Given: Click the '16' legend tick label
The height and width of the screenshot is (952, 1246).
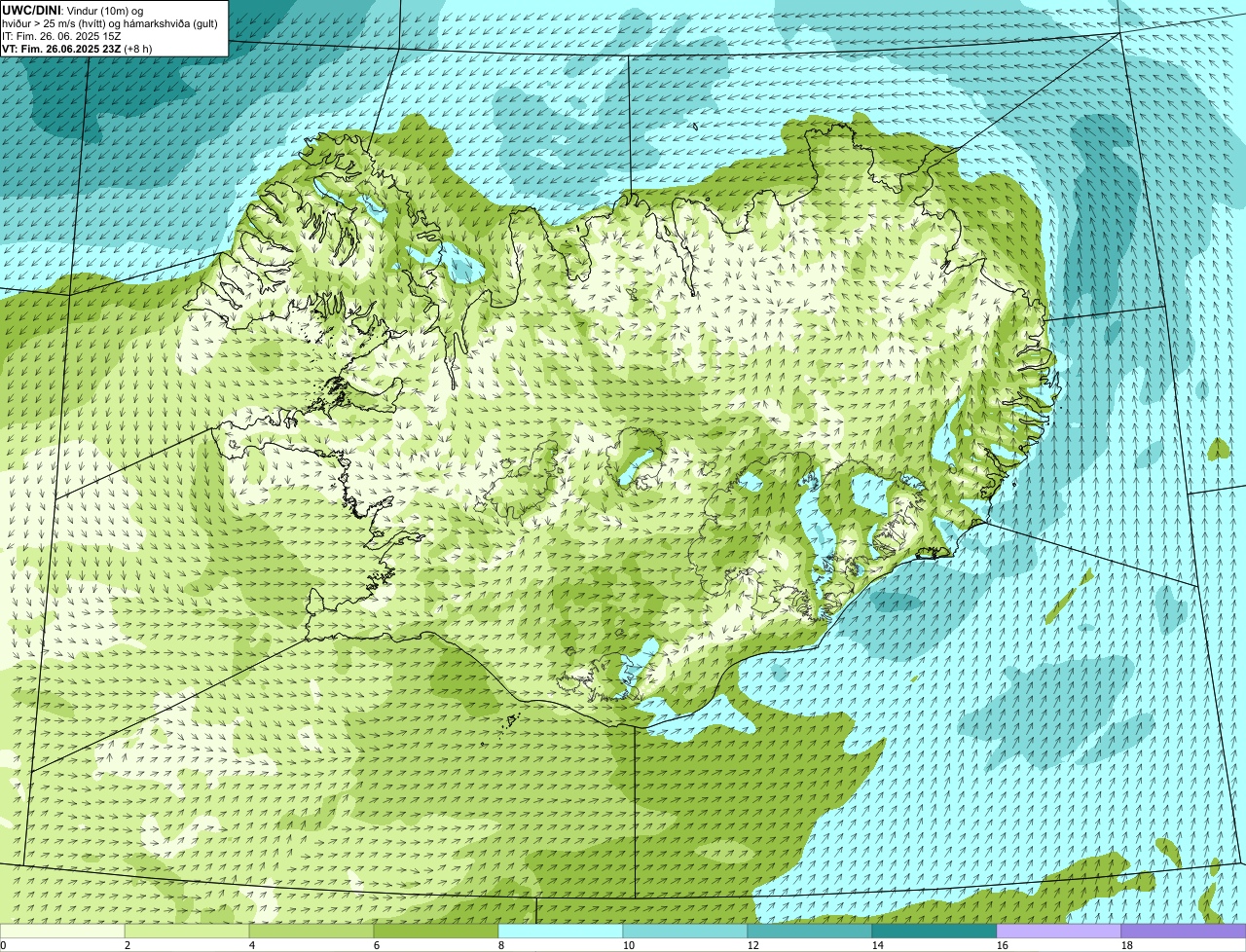Looking at the screenshot, I should coord(1003,945).
